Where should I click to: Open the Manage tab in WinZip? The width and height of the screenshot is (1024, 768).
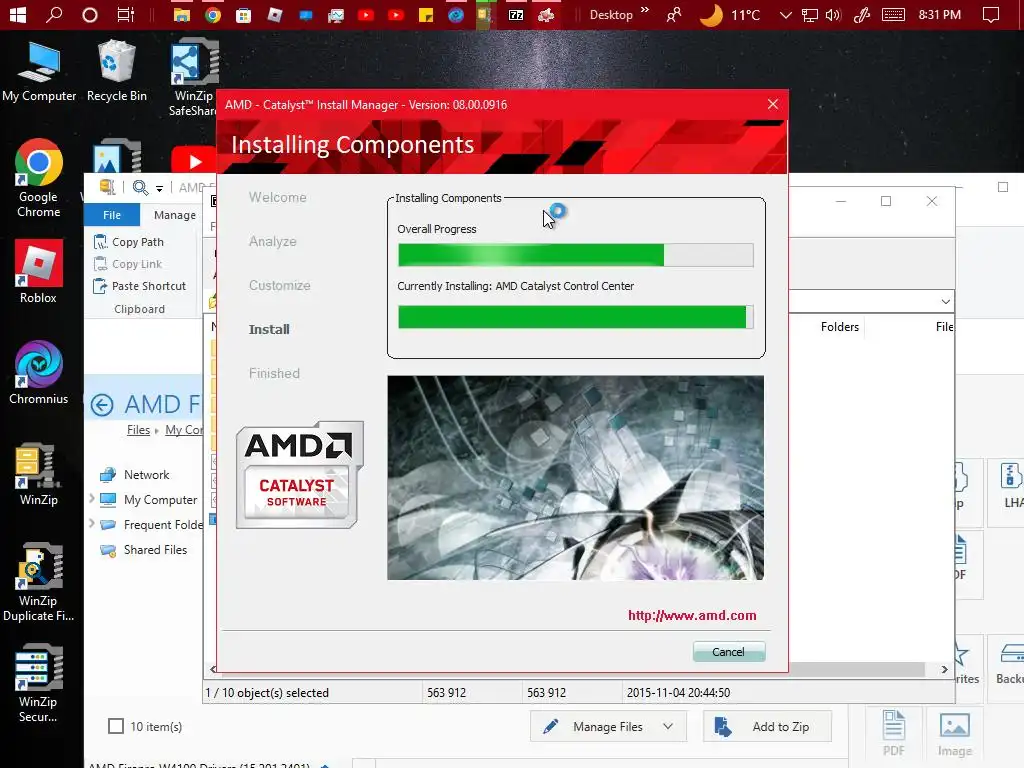(174, 215)
